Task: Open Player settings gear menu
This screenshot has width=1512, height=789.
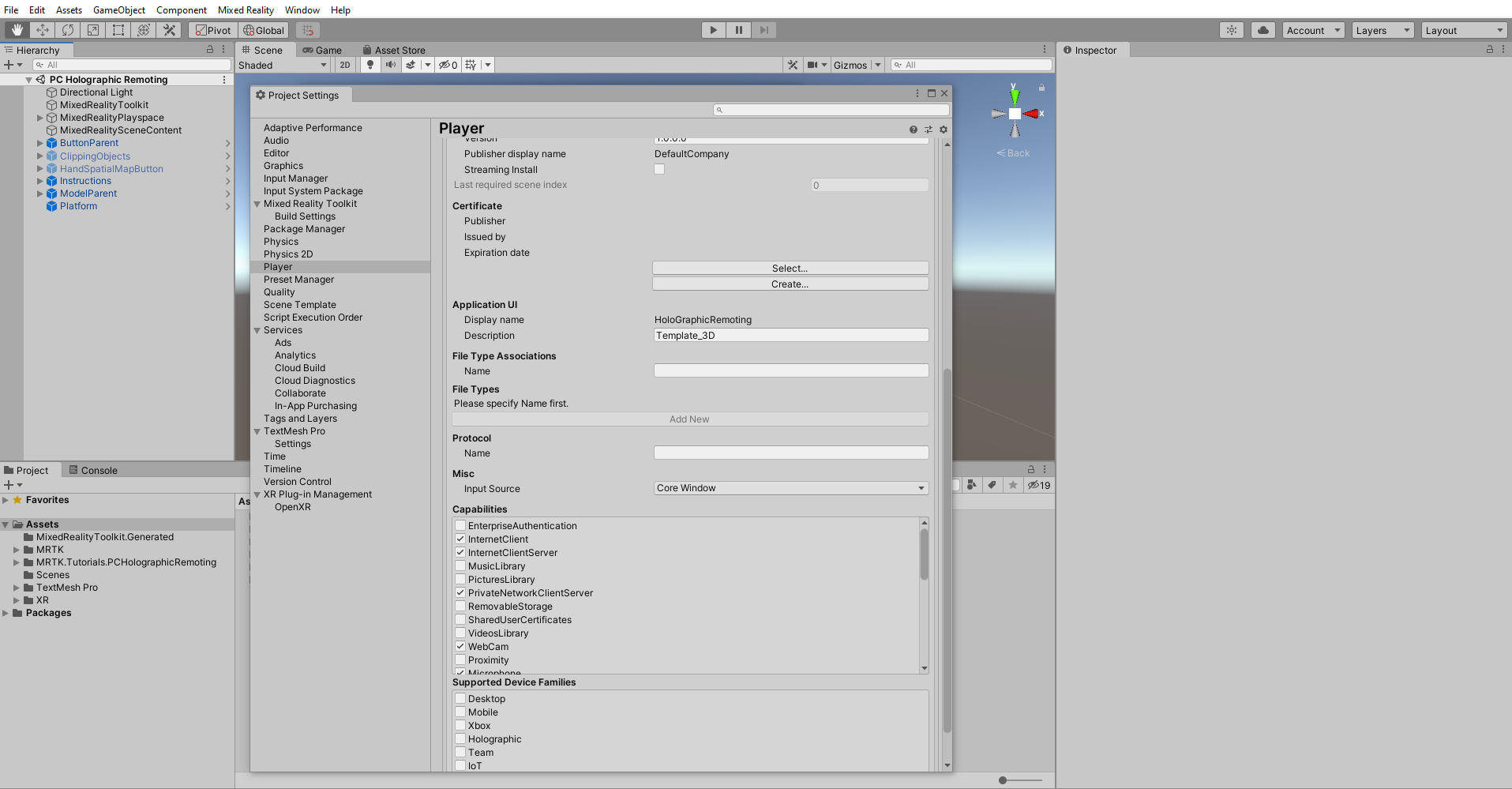Action: (x=944, y=130)
